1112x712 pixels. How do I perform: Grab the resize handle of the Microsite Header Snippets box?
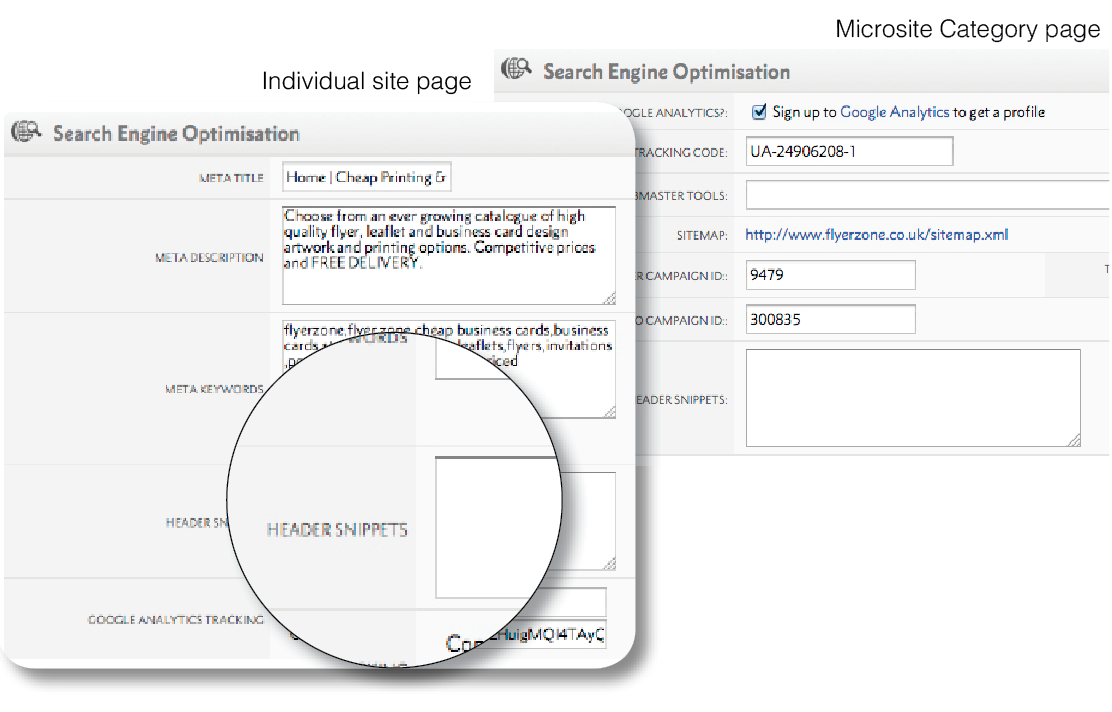[x=1073, y=439]
